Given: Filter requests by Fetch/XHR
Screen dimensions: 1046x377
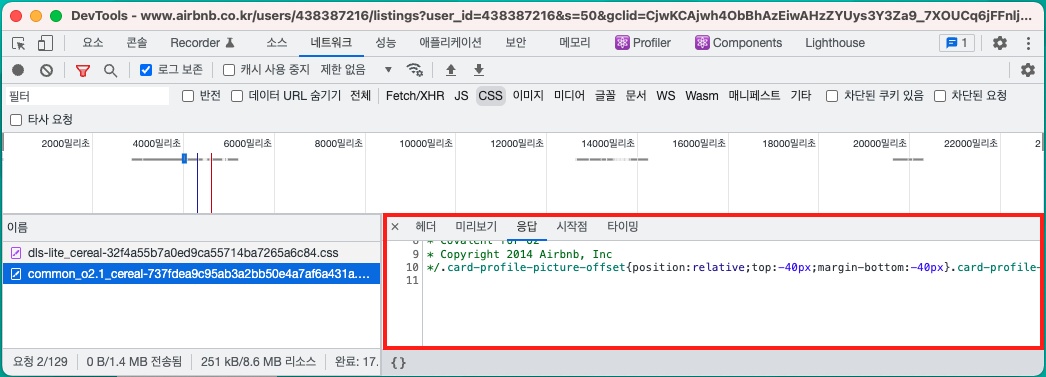Looking at the screenshot, I should click(x=415, y=96).
